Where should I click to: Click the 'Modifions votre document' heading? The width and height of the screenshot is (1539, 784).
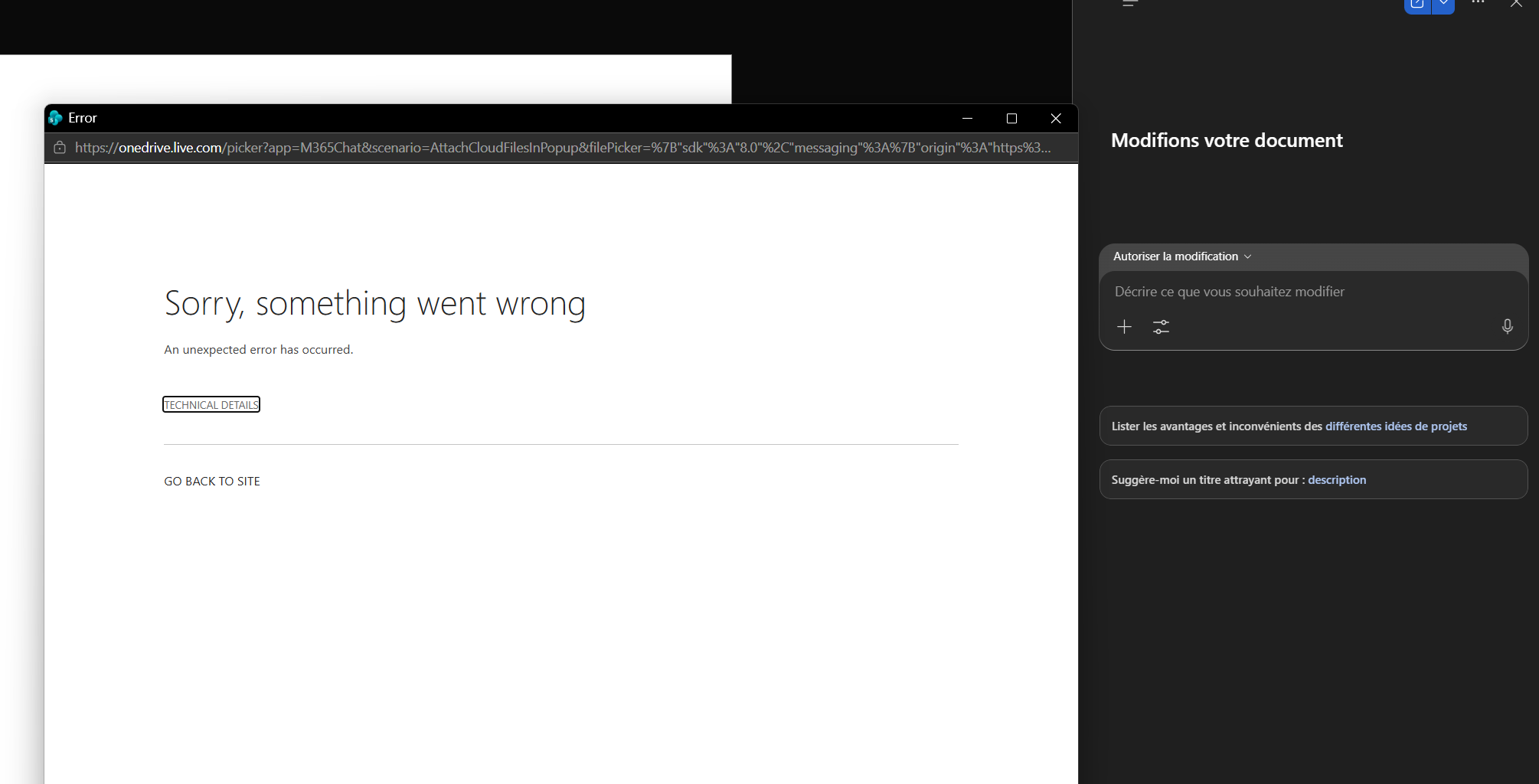(1227, 141)
